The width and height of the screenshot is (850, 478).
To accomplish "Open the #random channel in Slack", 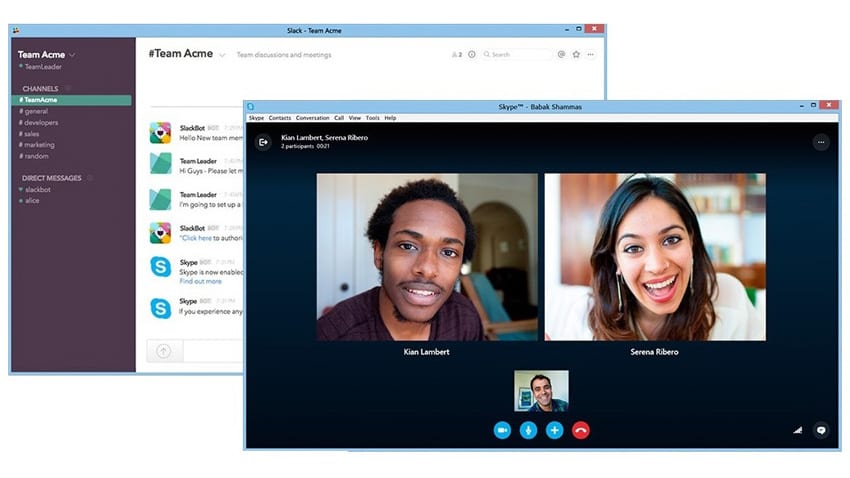I will click(x=34, y=156).
